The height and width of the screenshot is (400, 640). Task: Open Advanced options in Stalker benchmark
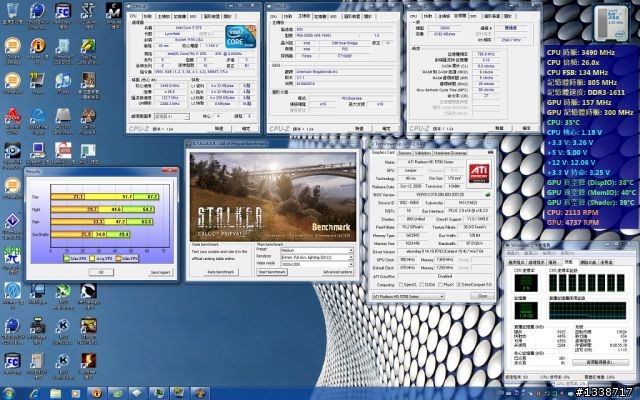pos(338,272)
